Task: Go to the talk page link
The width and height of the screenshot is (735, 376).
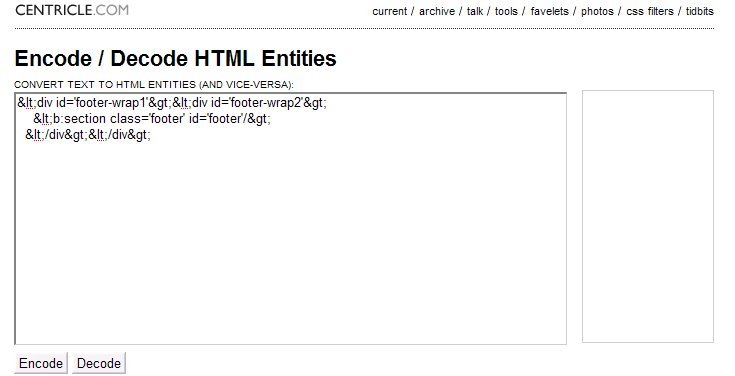Action: click(475, 11)
